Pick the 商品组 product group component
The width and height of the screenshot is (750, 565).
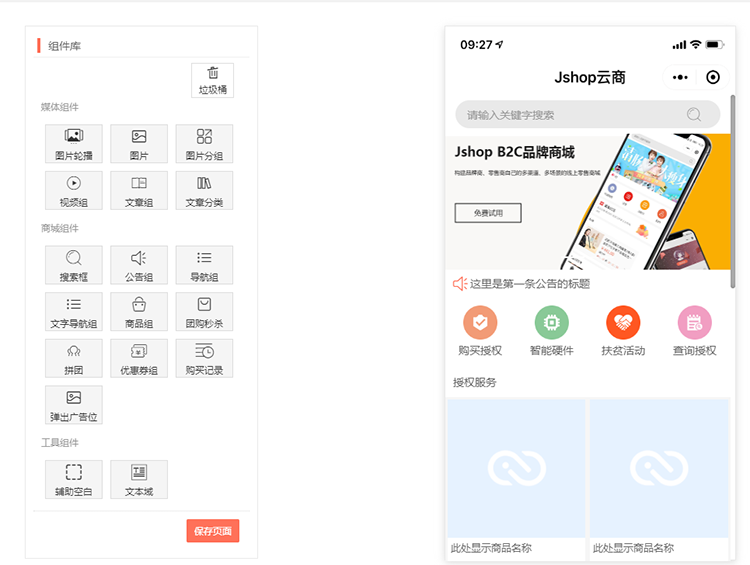[139, 311]
